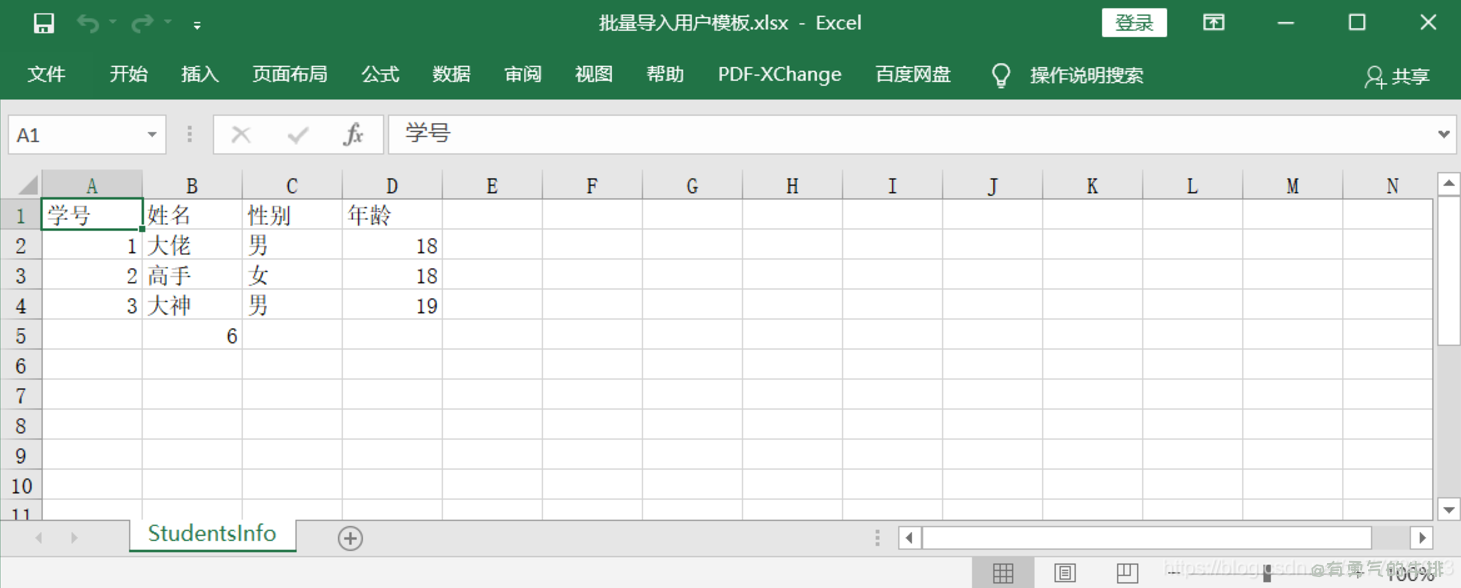Expand the formula bar chevron
Screen dimensions: 1461x588
pos(1443,134)
